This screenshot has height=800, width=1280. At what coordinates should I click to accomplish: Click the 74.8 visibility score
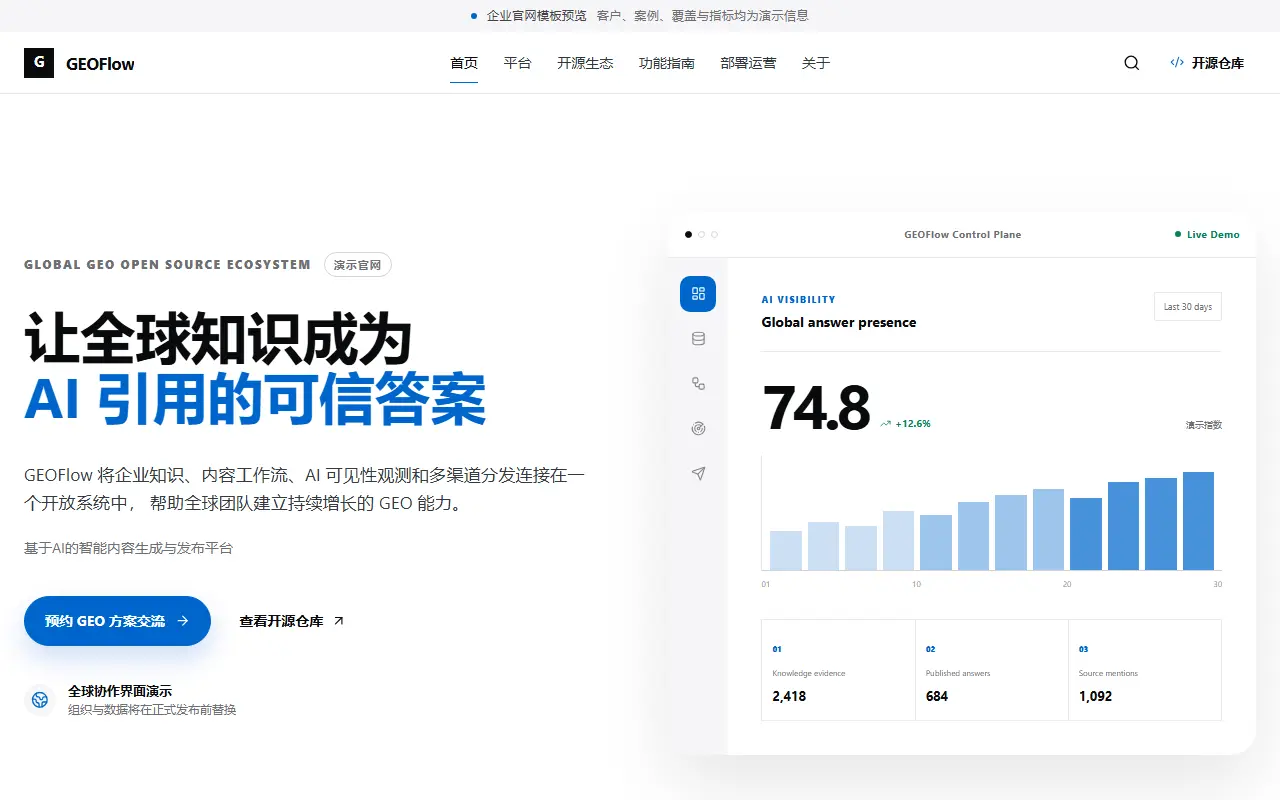(x=816, y=408)
